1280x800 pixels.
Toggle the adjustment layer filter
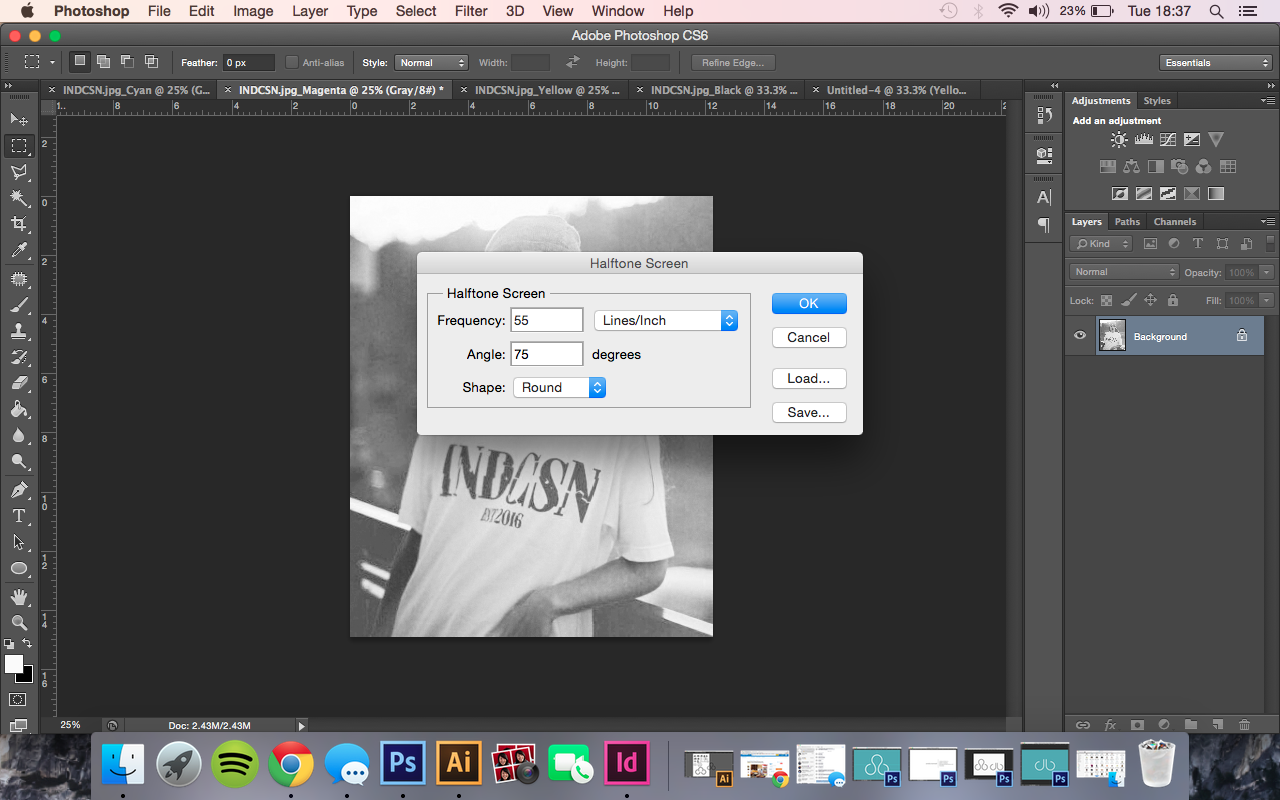tap(1174, 244)
